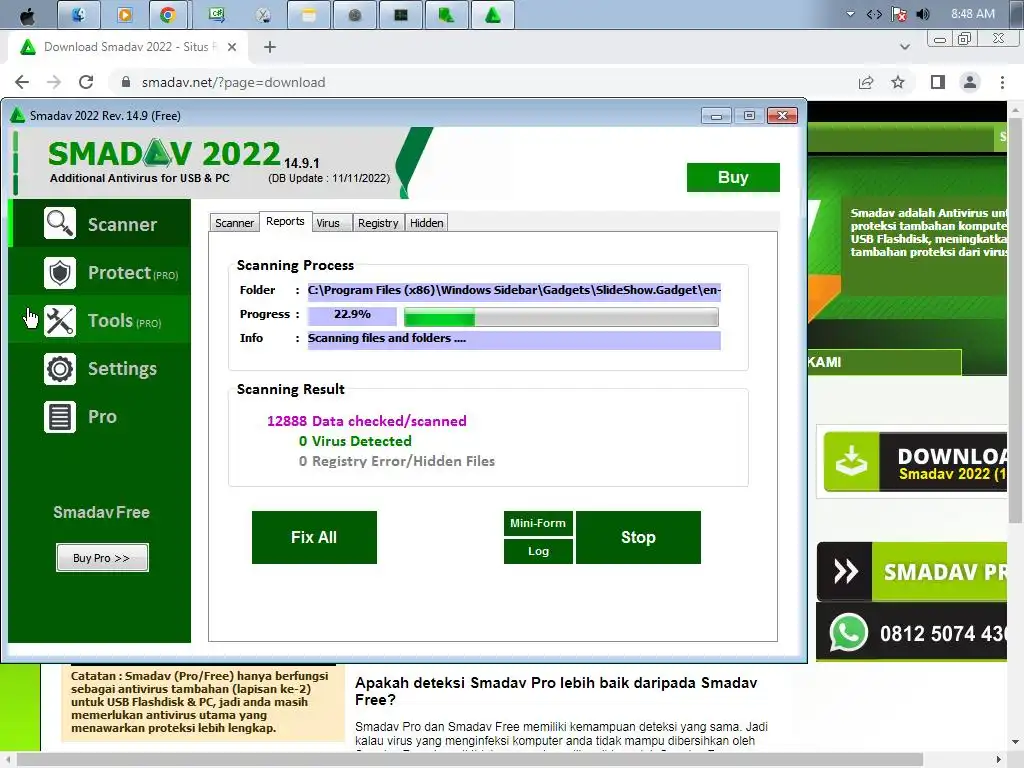
Task: Close the Download Smadav 2022 browser tab
Action: click(232, 47)
